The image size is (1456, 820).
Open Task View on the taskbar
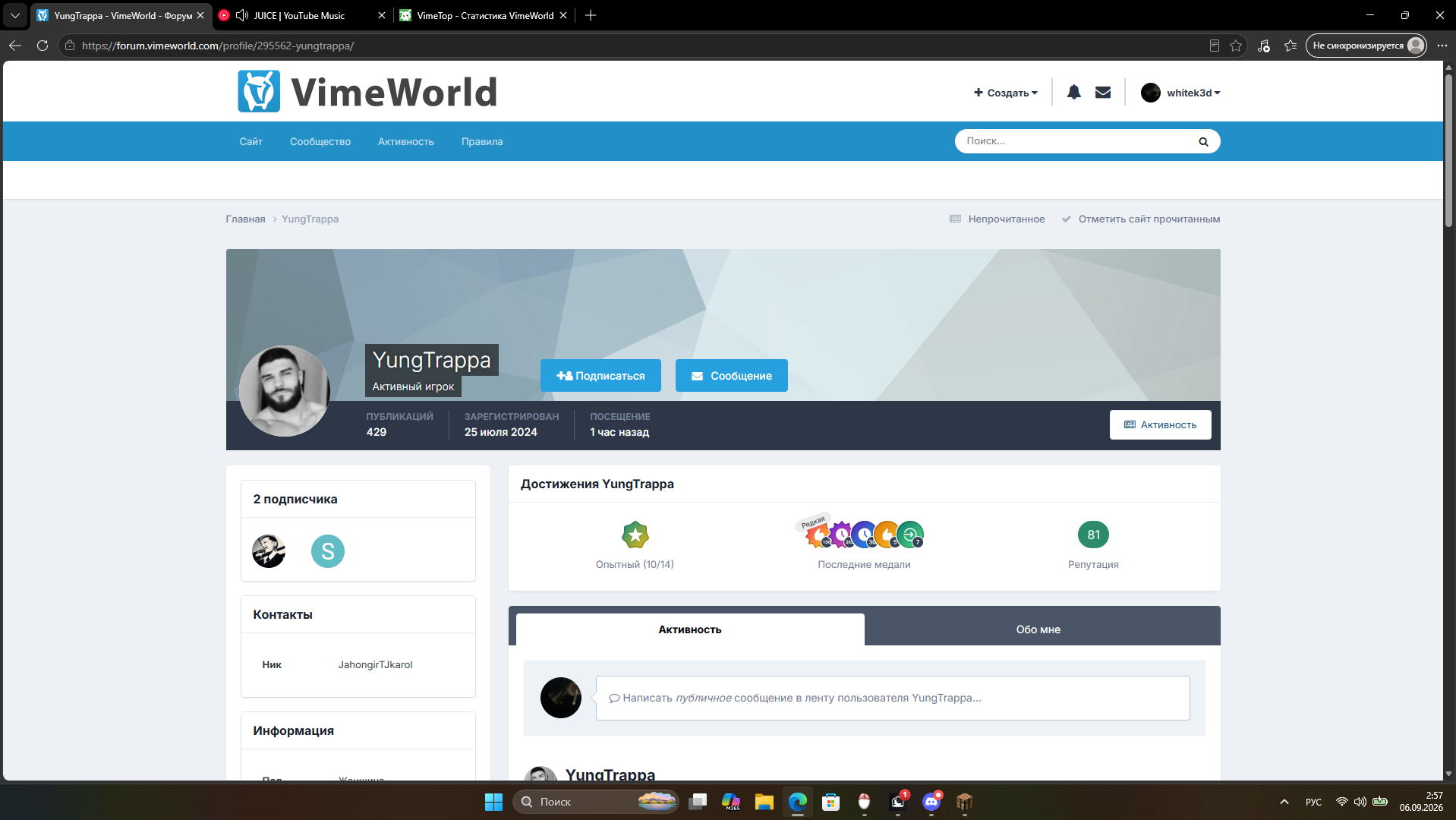698,802
